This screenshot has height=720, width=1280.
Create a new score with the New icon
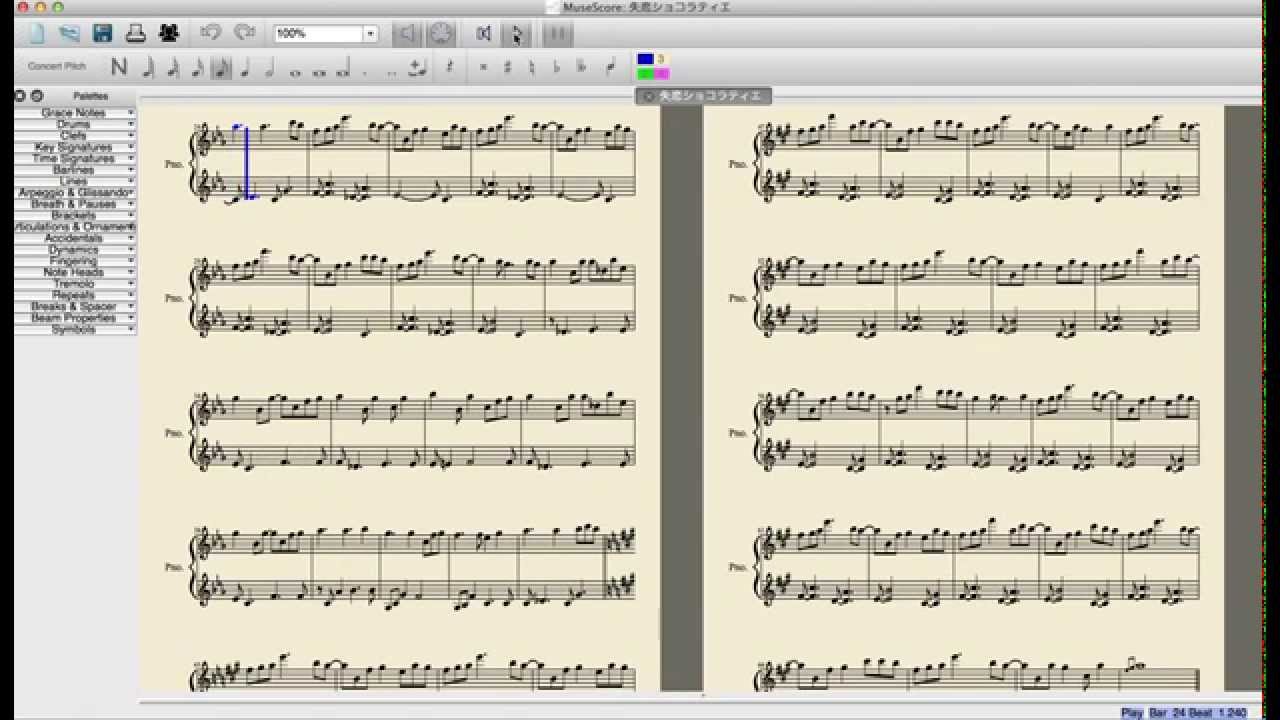[37, 34]
